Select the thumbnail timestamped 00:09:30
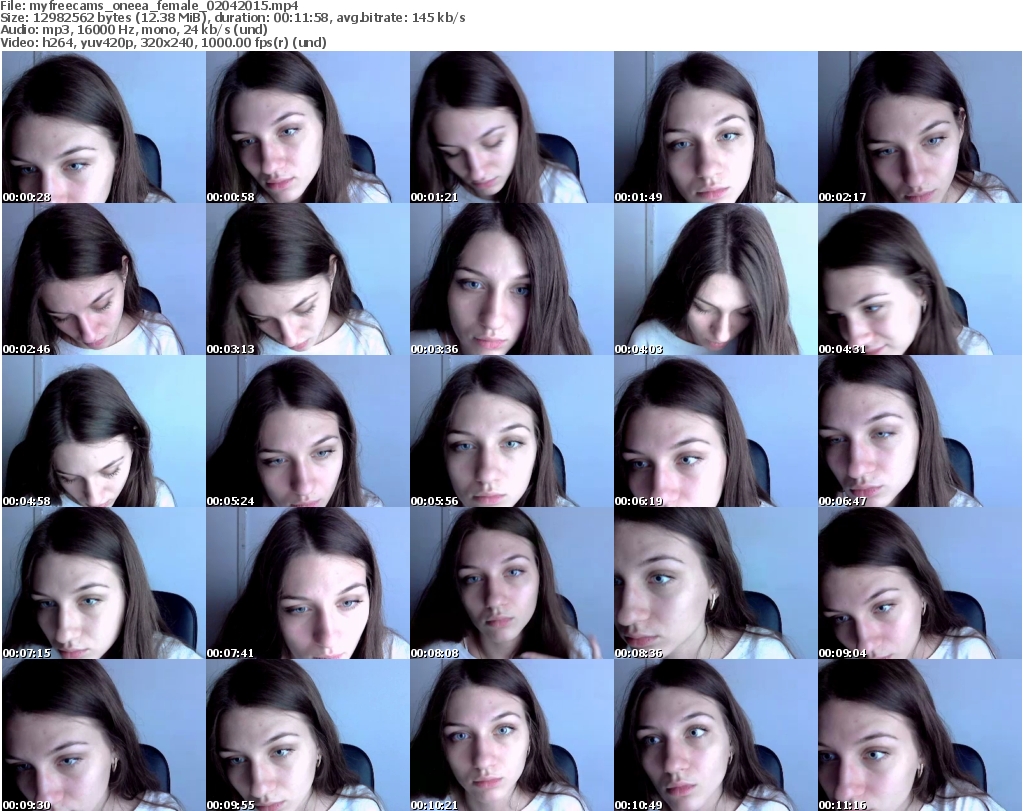Viewport: 1024px width, 811px height. (x=104, y=735)
